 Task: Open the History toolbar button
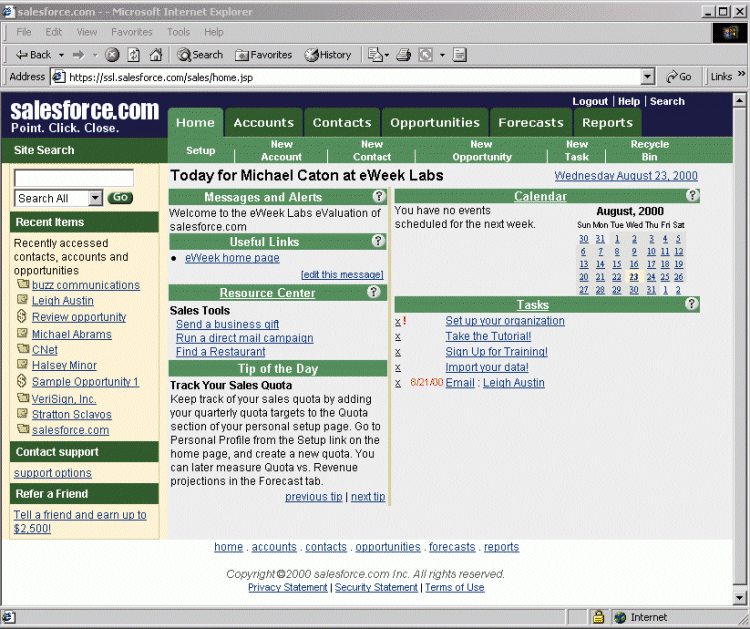pos(328,55)
